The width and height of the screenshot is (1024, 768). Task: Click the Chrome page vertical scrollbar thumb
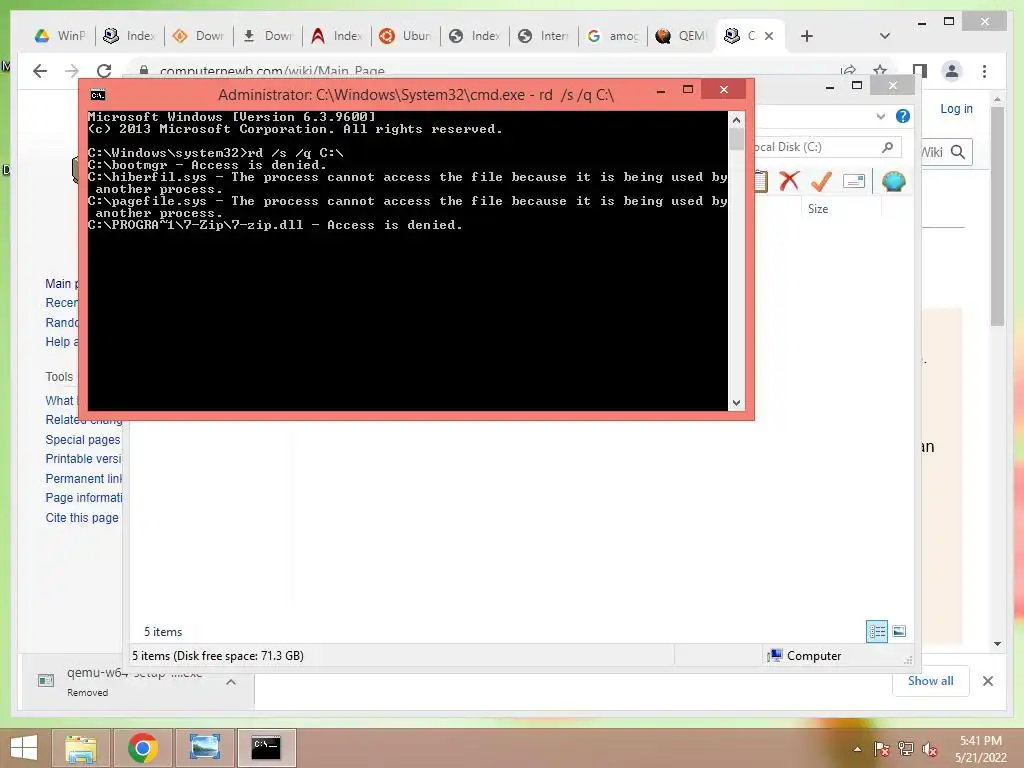997,216
